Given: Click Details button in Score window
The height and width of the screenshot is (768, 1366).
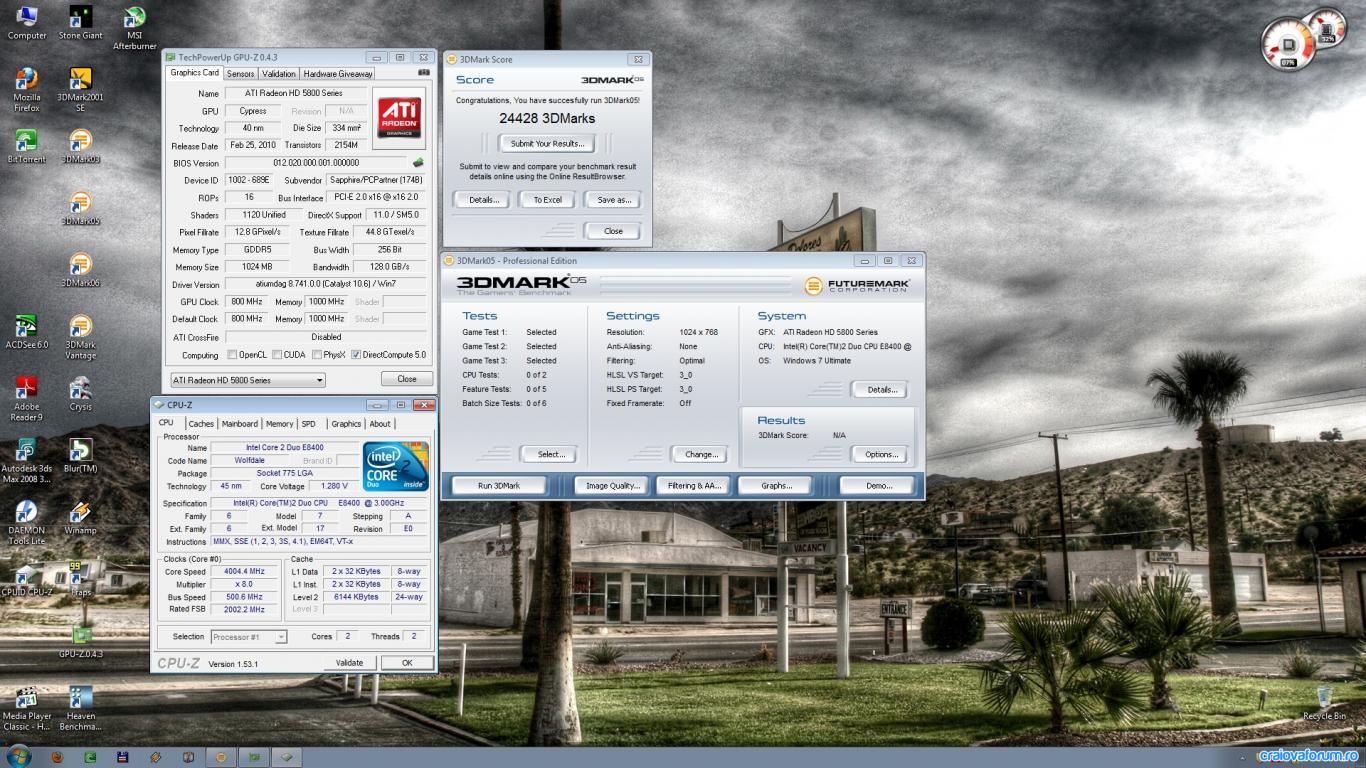Looking at the screenshot, I should pos(484,200).
